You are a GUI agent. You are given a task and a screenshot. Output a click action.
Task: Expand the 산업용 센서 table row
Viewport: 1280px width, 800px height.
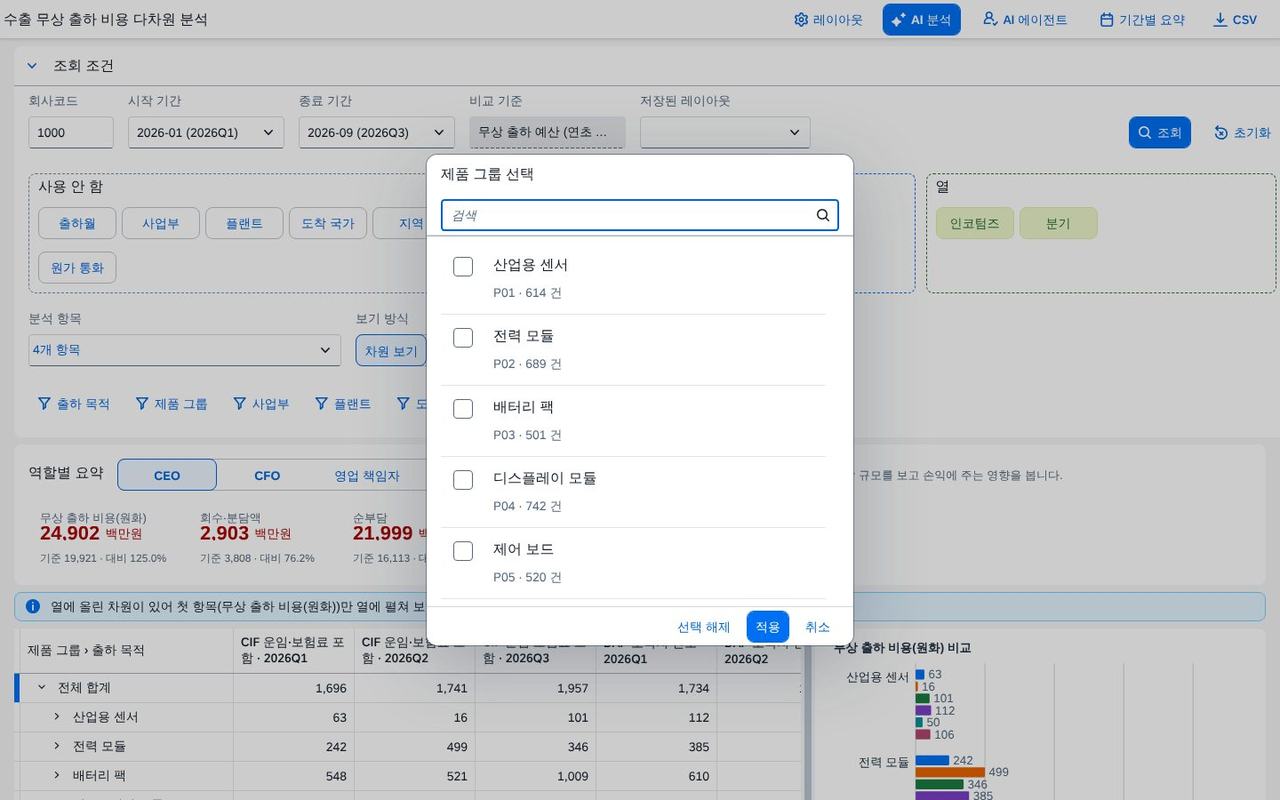click(57, 717)
